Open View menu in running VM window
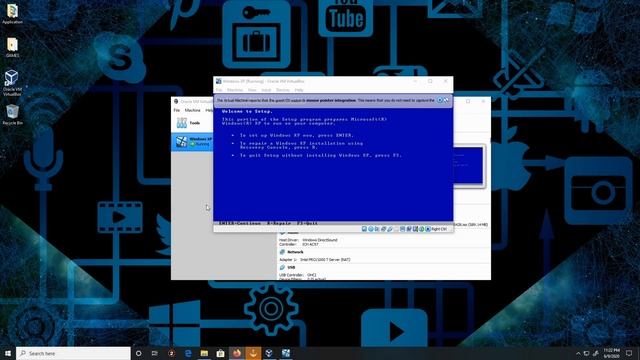This screenshot has width=640, height=360. pyautogui.click(x=252, y=90)
